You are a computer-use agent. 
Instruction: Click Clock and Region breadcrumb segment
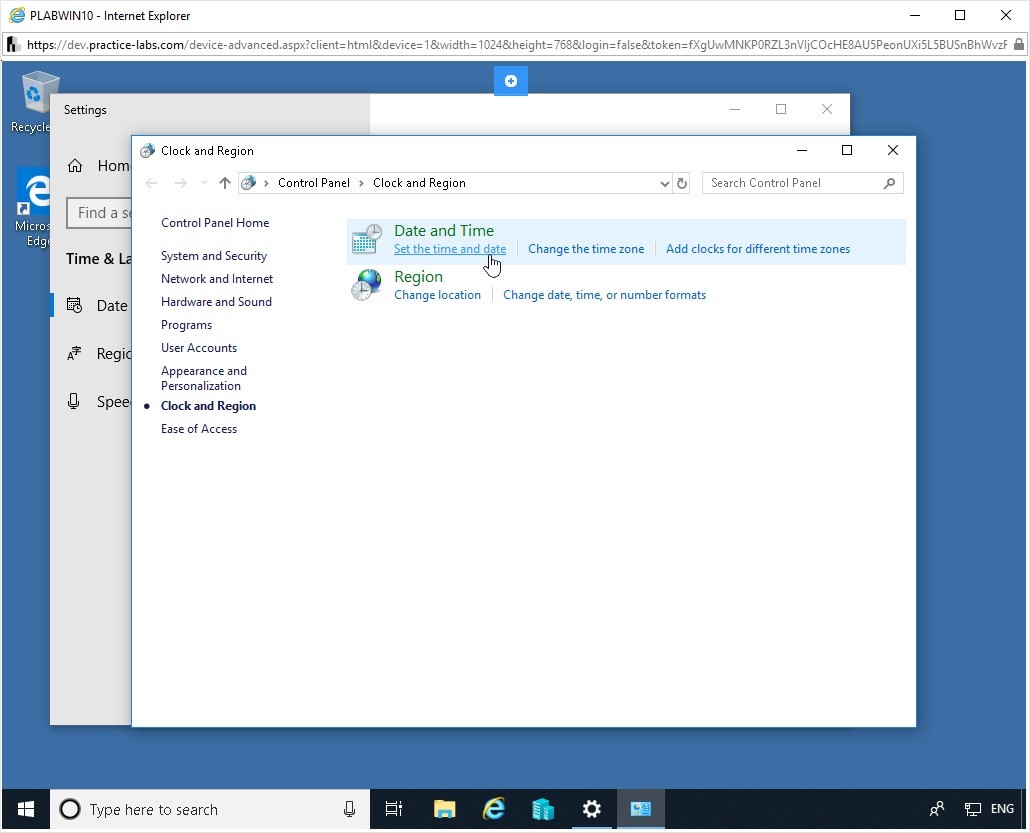(x=419, y=183)
